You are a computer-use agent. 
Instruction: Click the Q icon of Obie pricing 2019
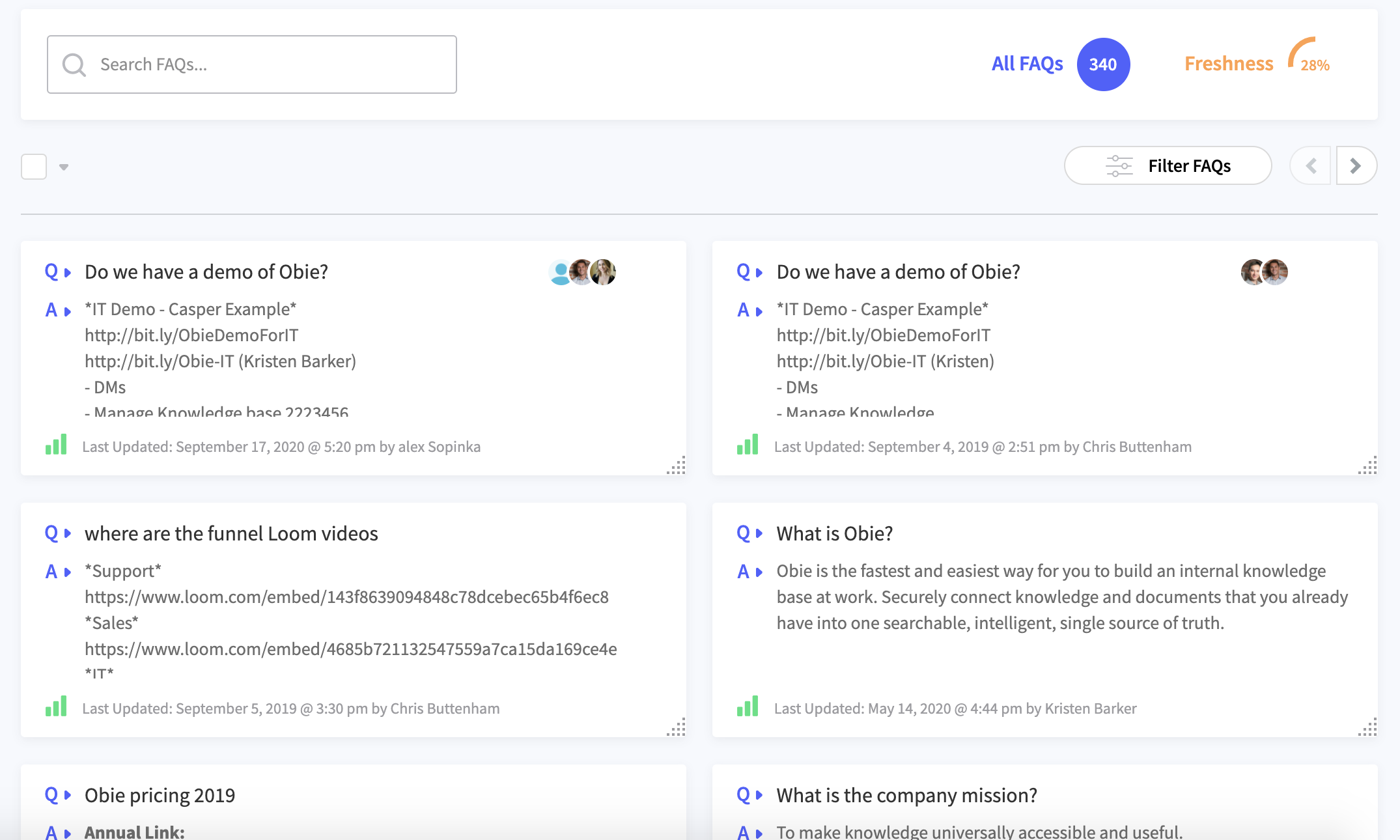pyautogui.click(x=51, y=794)
